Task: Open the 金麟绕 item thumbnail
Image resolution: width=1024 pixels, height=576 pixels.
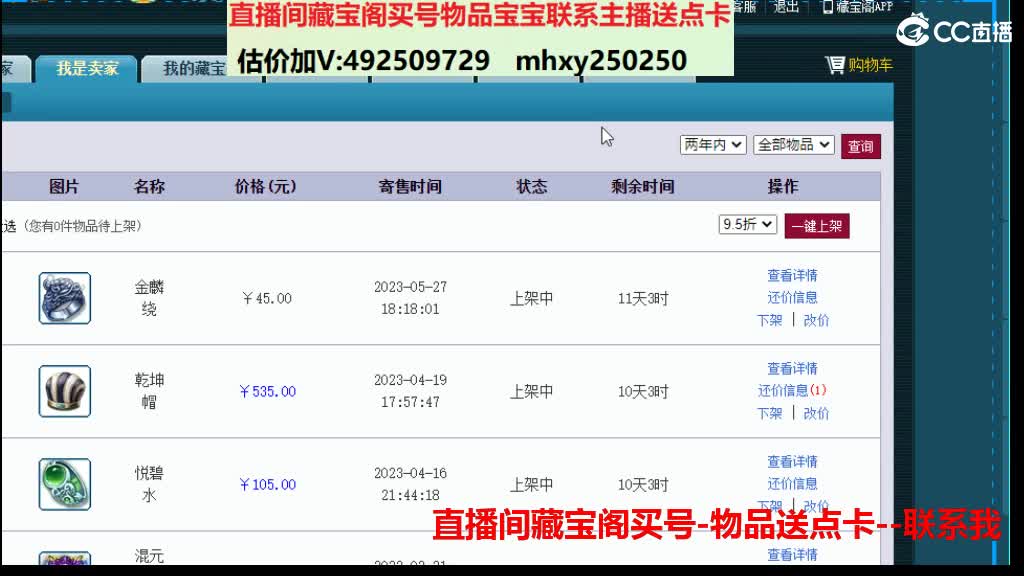Action: coord(63,298)
